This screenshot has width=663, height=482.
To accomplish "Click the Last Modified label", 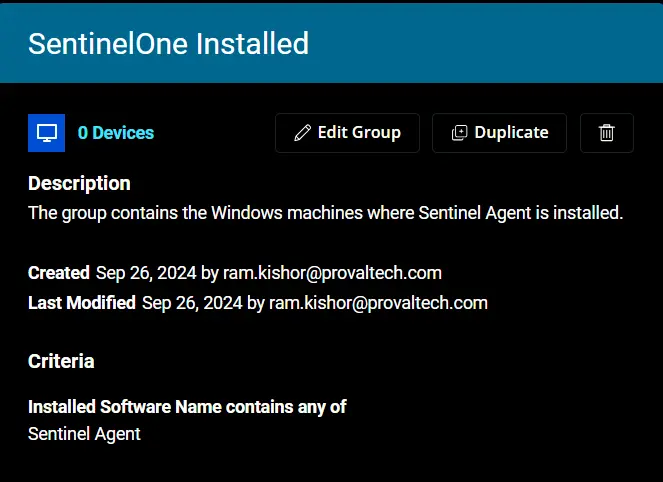I will coord(82,303).
